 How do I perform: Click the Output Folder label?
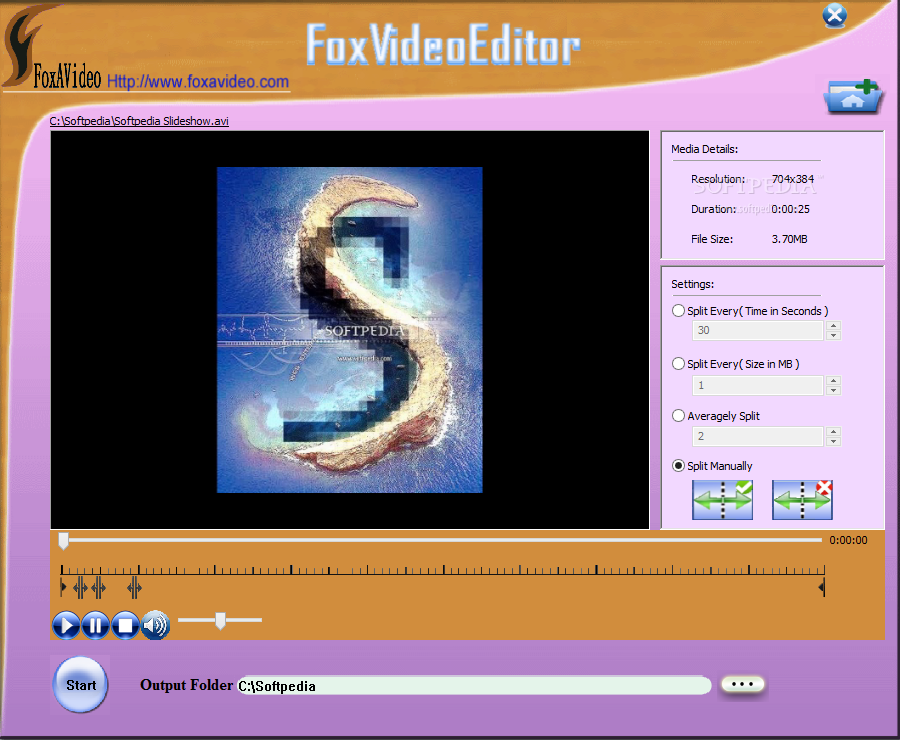pyautogui.click(x=186, y=685)
